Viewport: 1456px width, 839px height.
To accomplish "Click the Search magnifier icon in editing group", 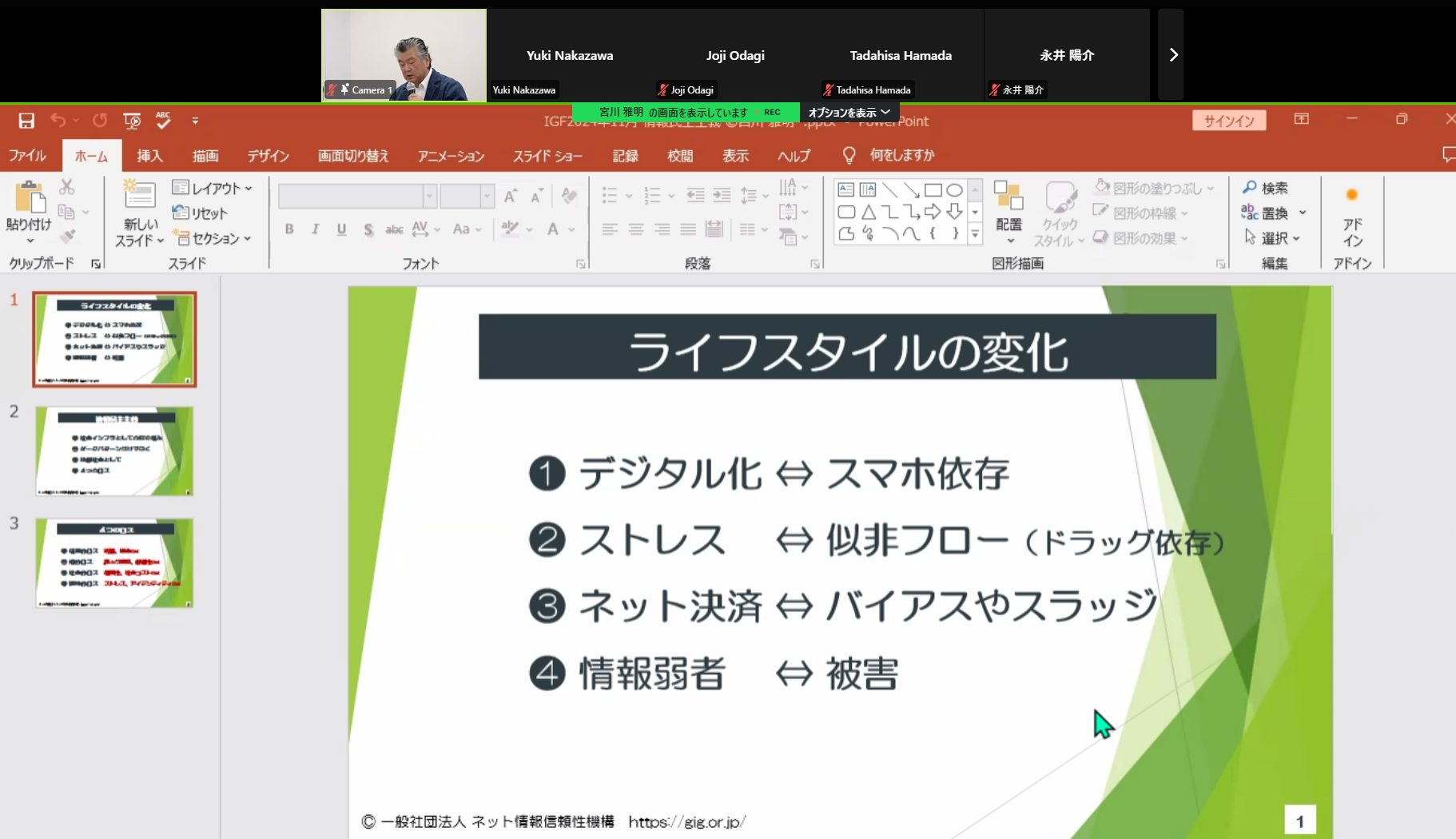I will [x=1250, y=188].
